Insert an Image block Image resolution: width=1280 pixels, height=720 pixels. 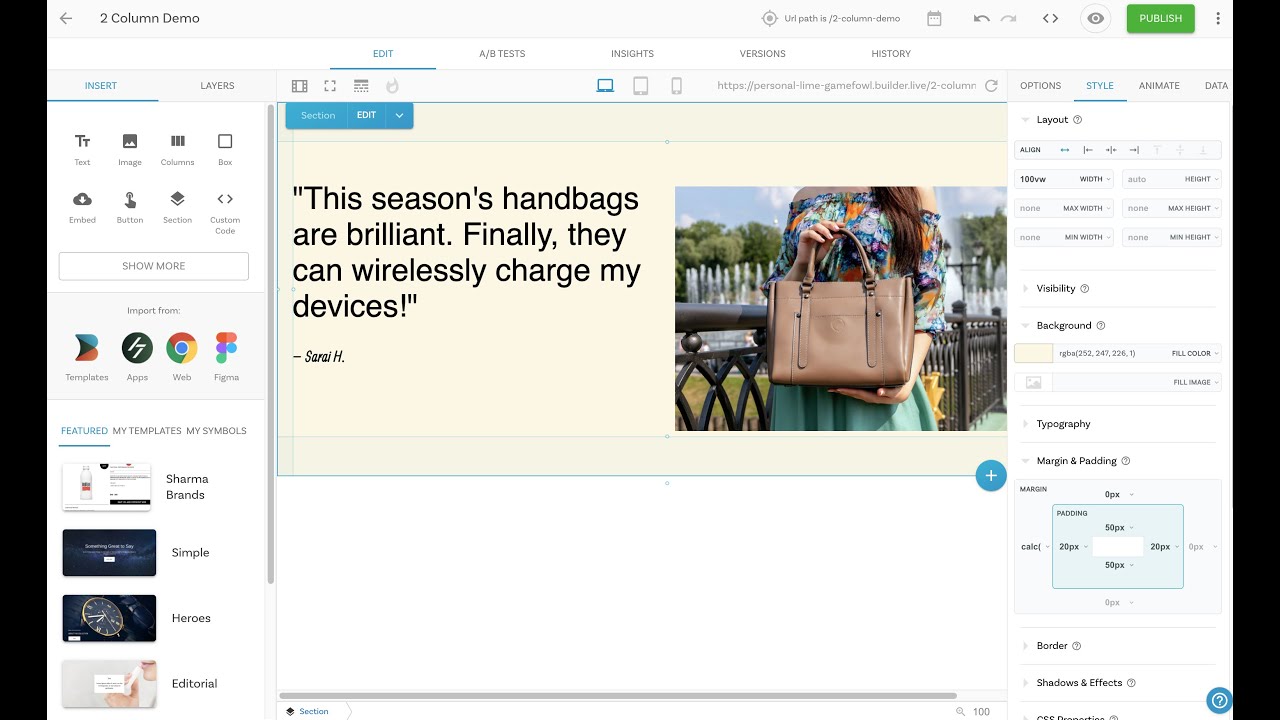click(130, 149)
